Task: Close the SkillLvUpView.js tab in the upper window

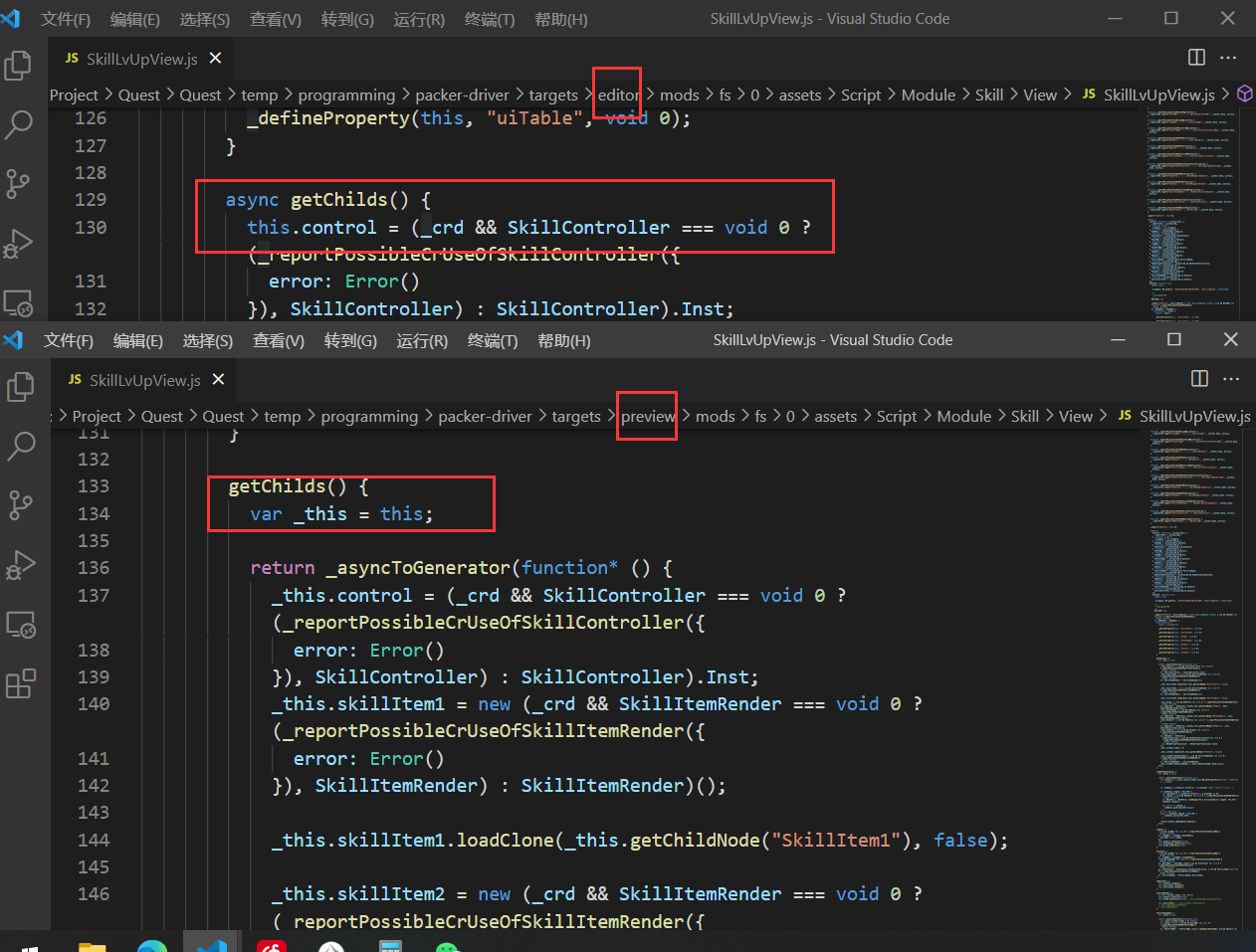Action: [215, 59]
